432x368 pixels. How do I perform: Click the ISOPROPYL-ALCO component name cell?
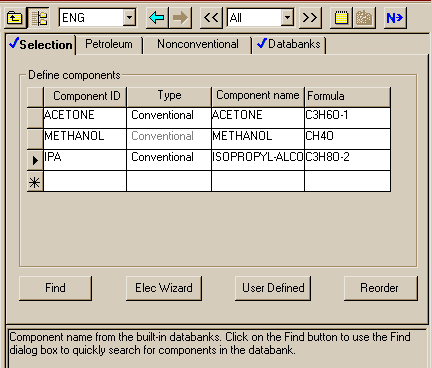tap(258, 160)
